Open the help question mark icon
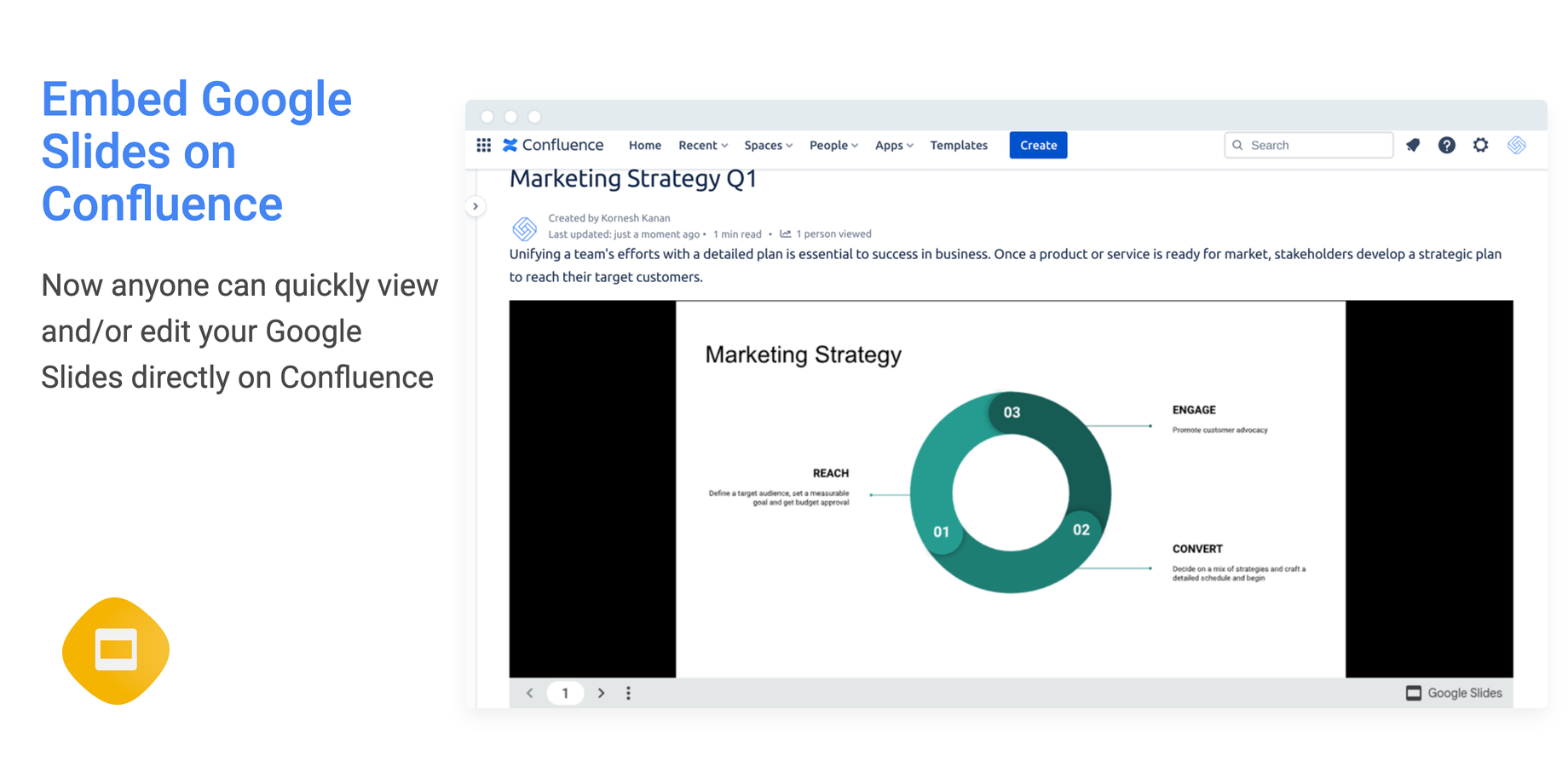 [1447, 146]
